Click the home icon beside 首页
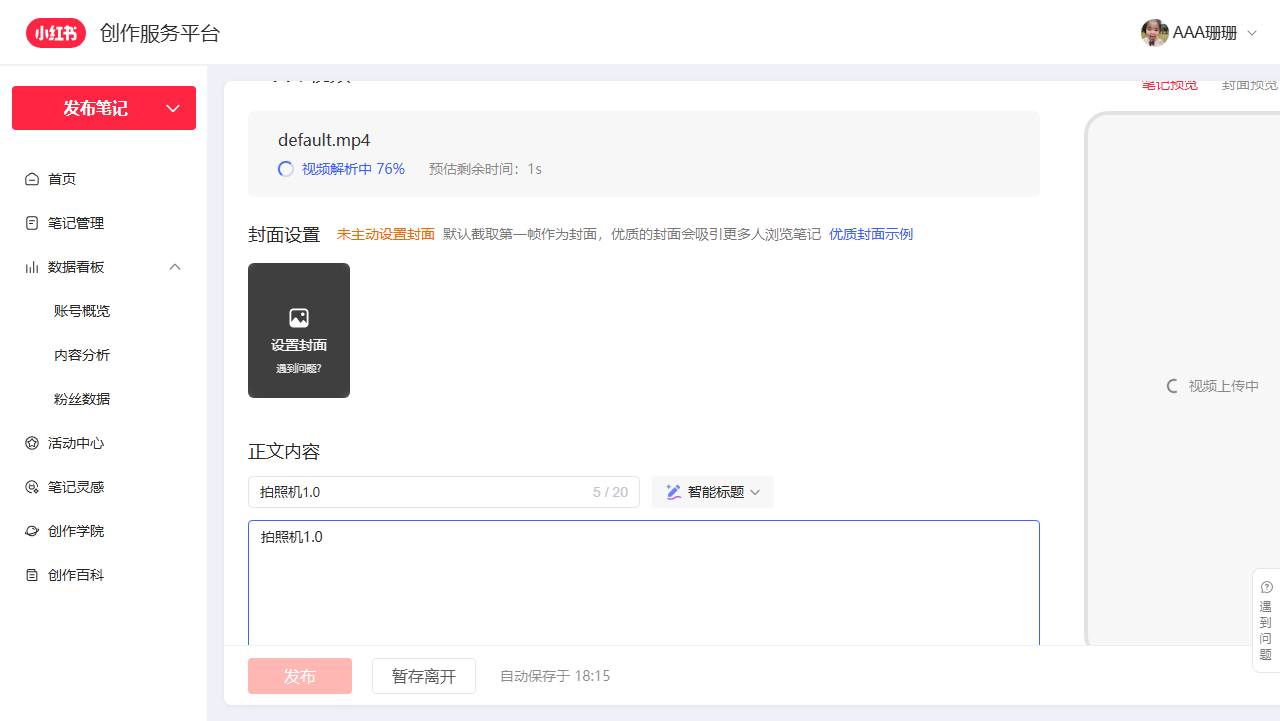 pyautogui.click(x=32, y=179)
